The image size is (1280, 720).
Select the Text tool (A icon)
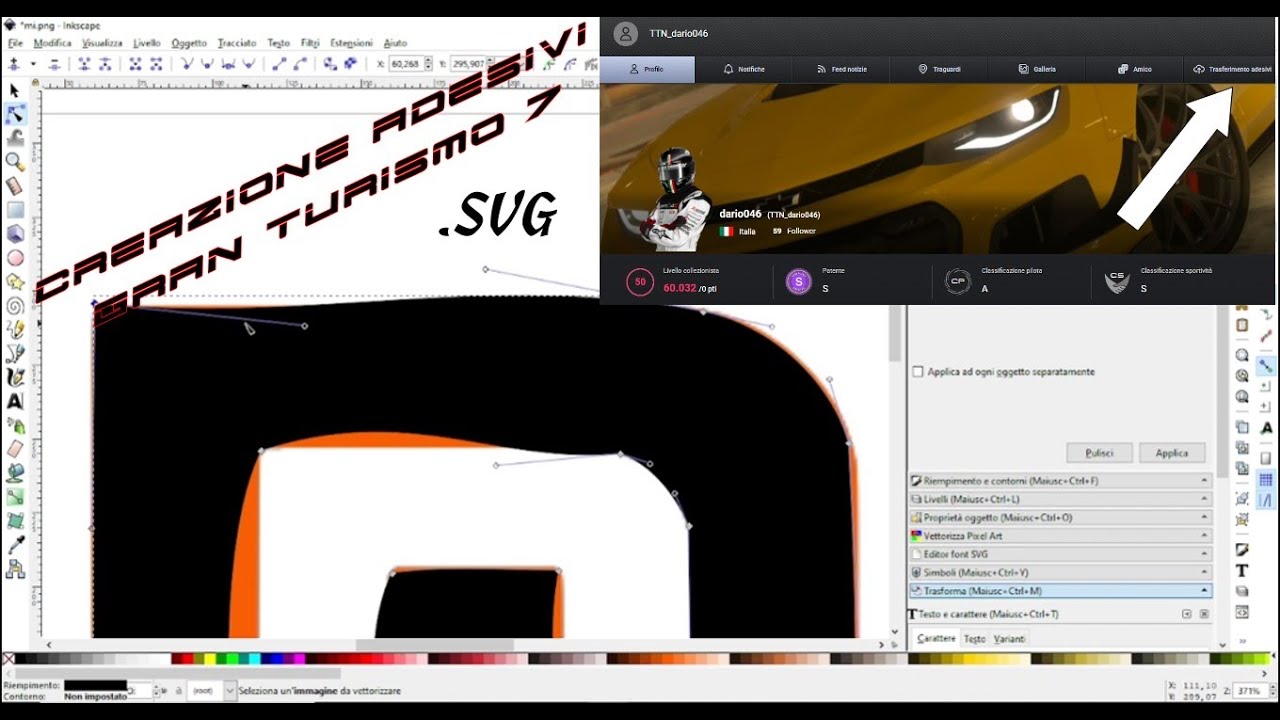14,401
